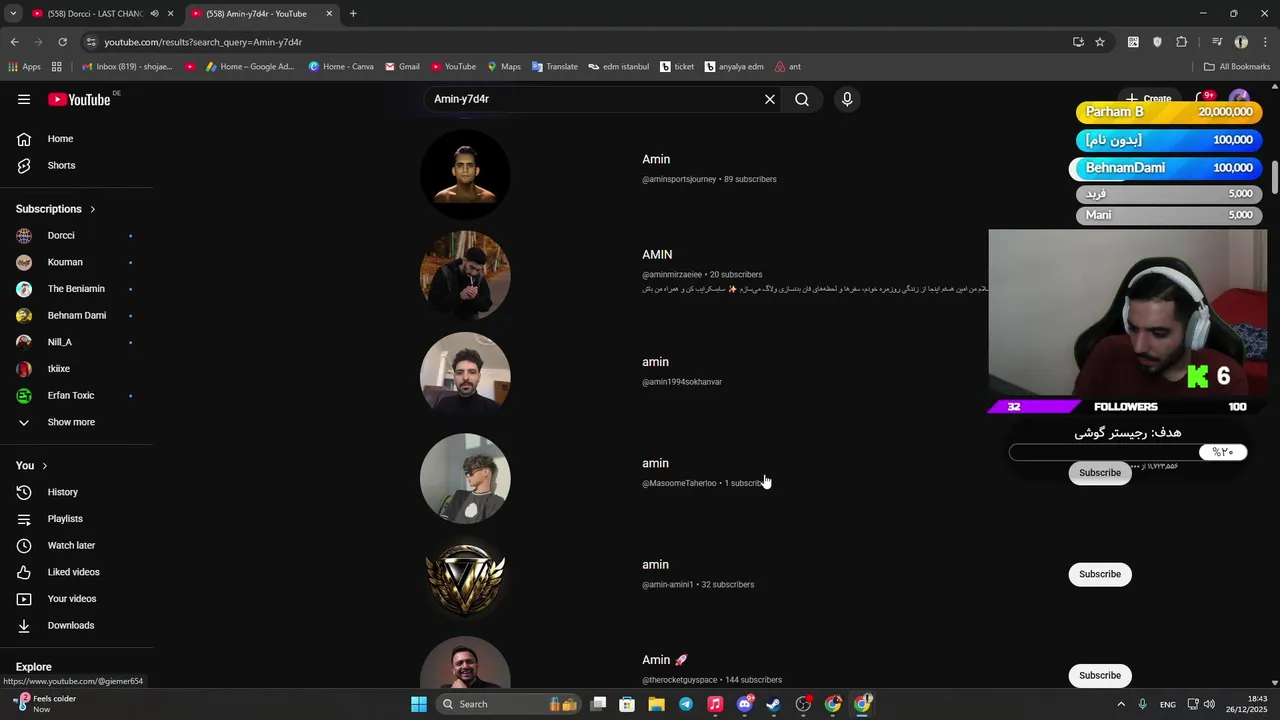This screenshot has width=1280, height=720.
Task: Reload the page
Action: pyautogui.click(x=62, y=42)
